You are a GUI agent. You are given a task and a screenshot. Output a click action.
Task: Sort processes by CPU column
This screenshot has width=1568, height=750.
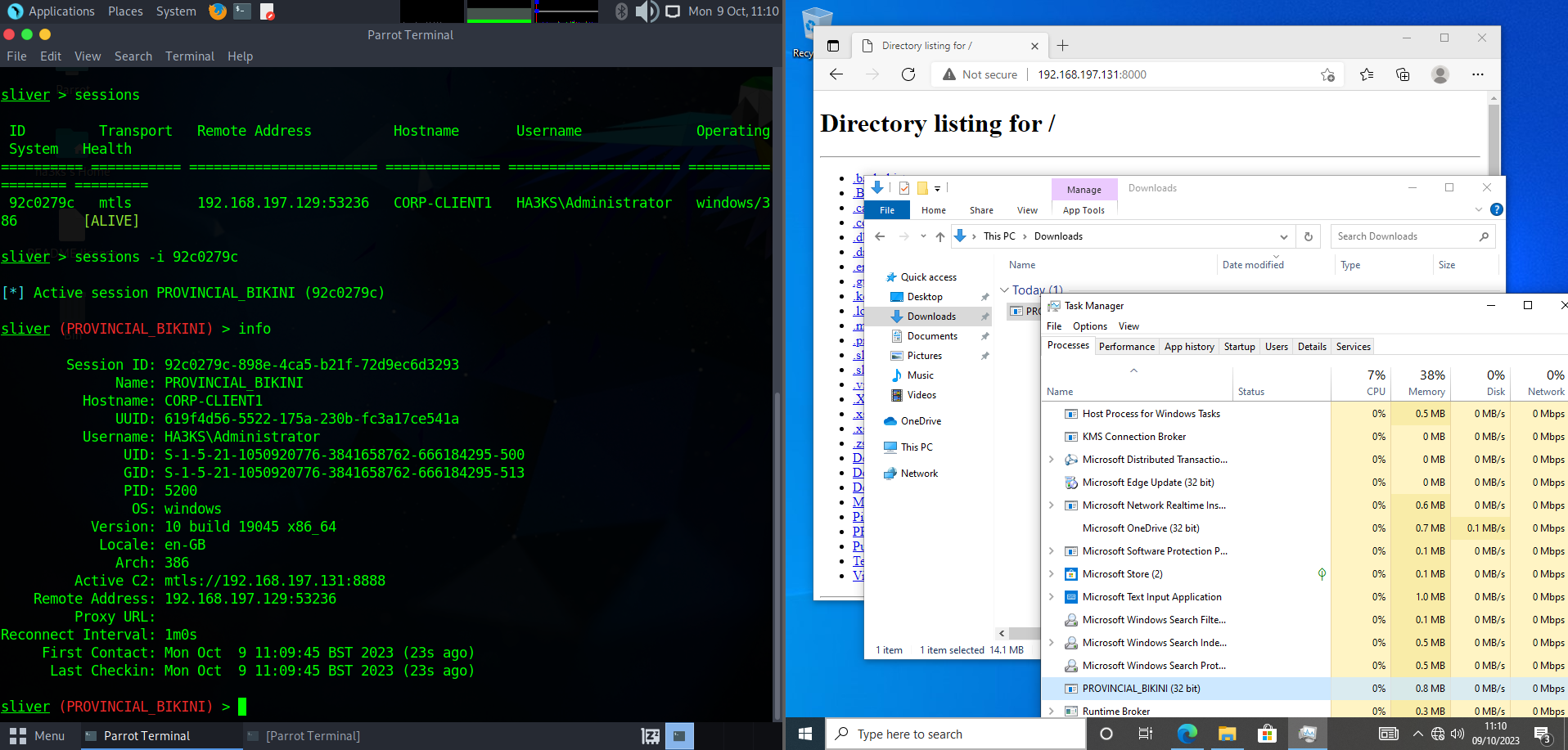pos(1360,383)
